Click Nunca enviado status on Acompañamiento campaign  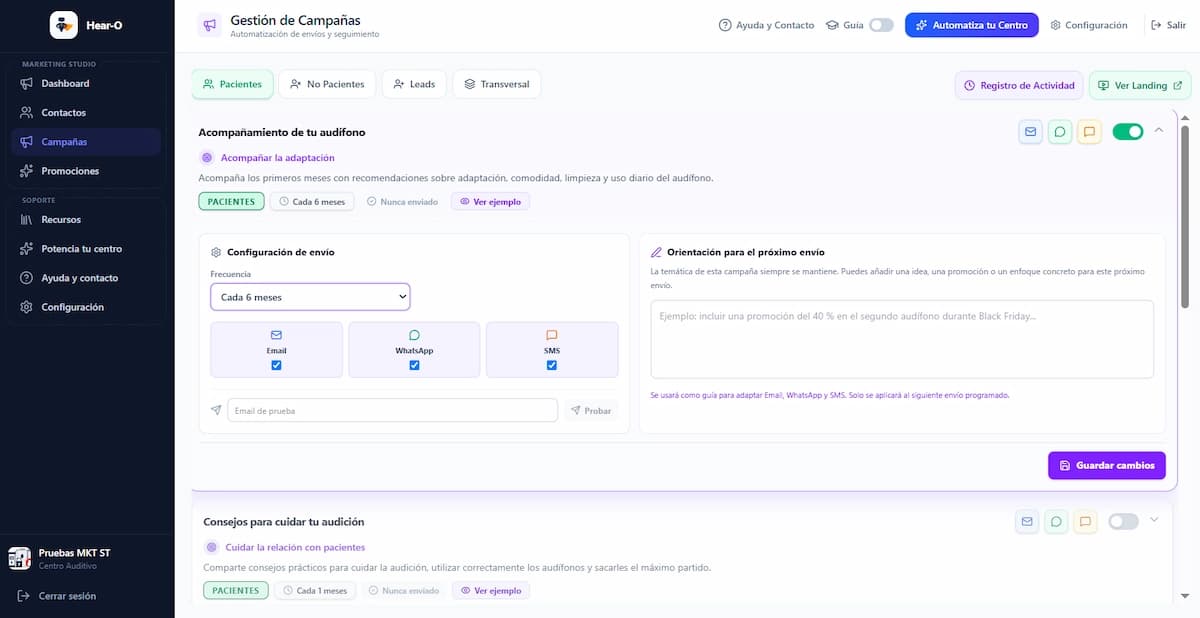click(x=402, y=201)
